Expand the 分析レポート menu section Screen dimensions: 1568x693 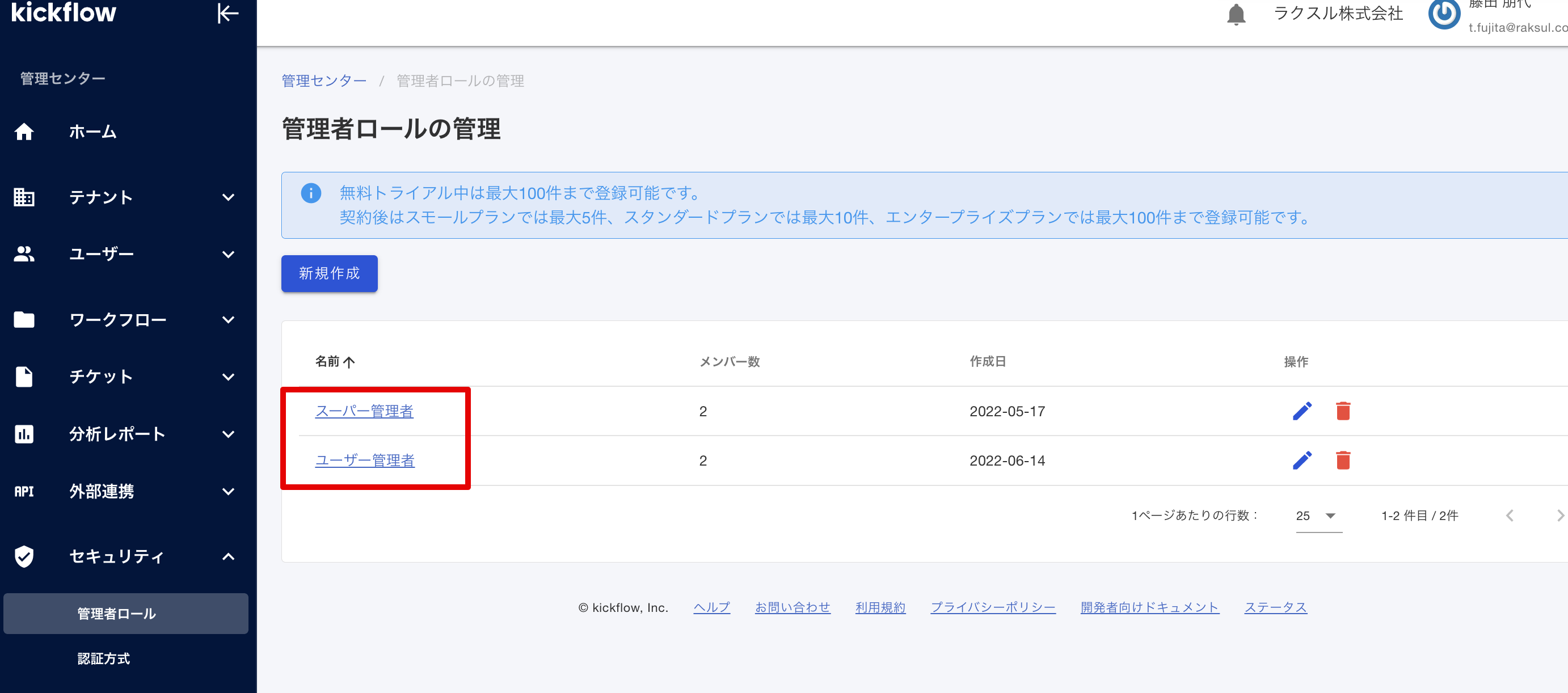(x=227, y=434)
